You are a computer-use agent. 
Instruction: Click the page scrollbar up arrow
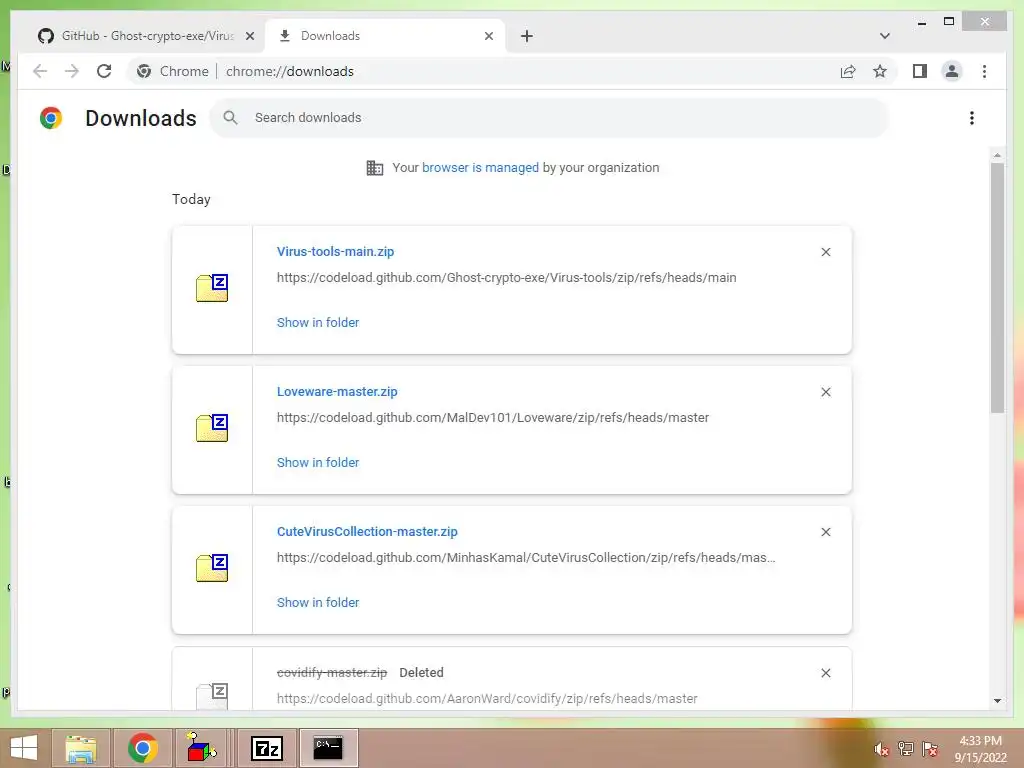click(997, 155)
